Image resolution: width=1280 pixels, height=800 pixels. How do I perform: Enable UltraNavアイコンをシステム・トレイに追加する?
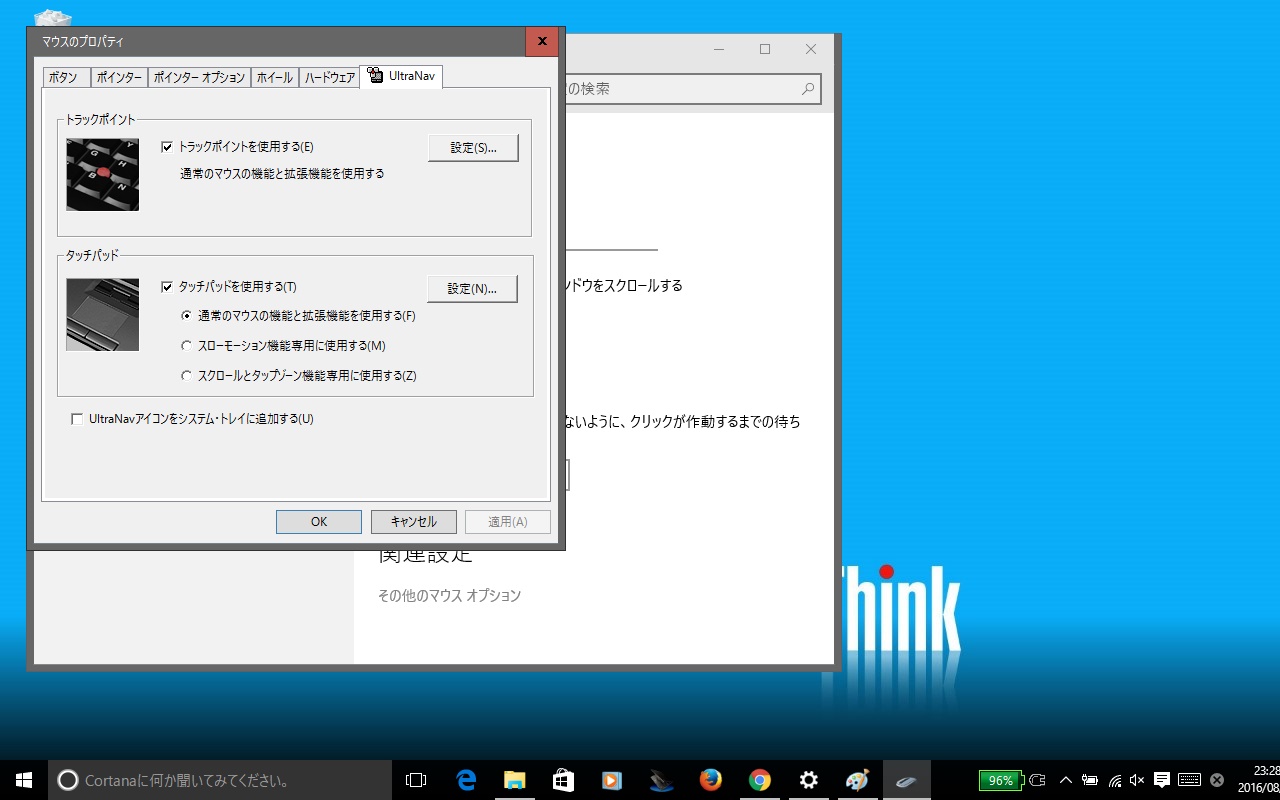click(x=77, y=418)
